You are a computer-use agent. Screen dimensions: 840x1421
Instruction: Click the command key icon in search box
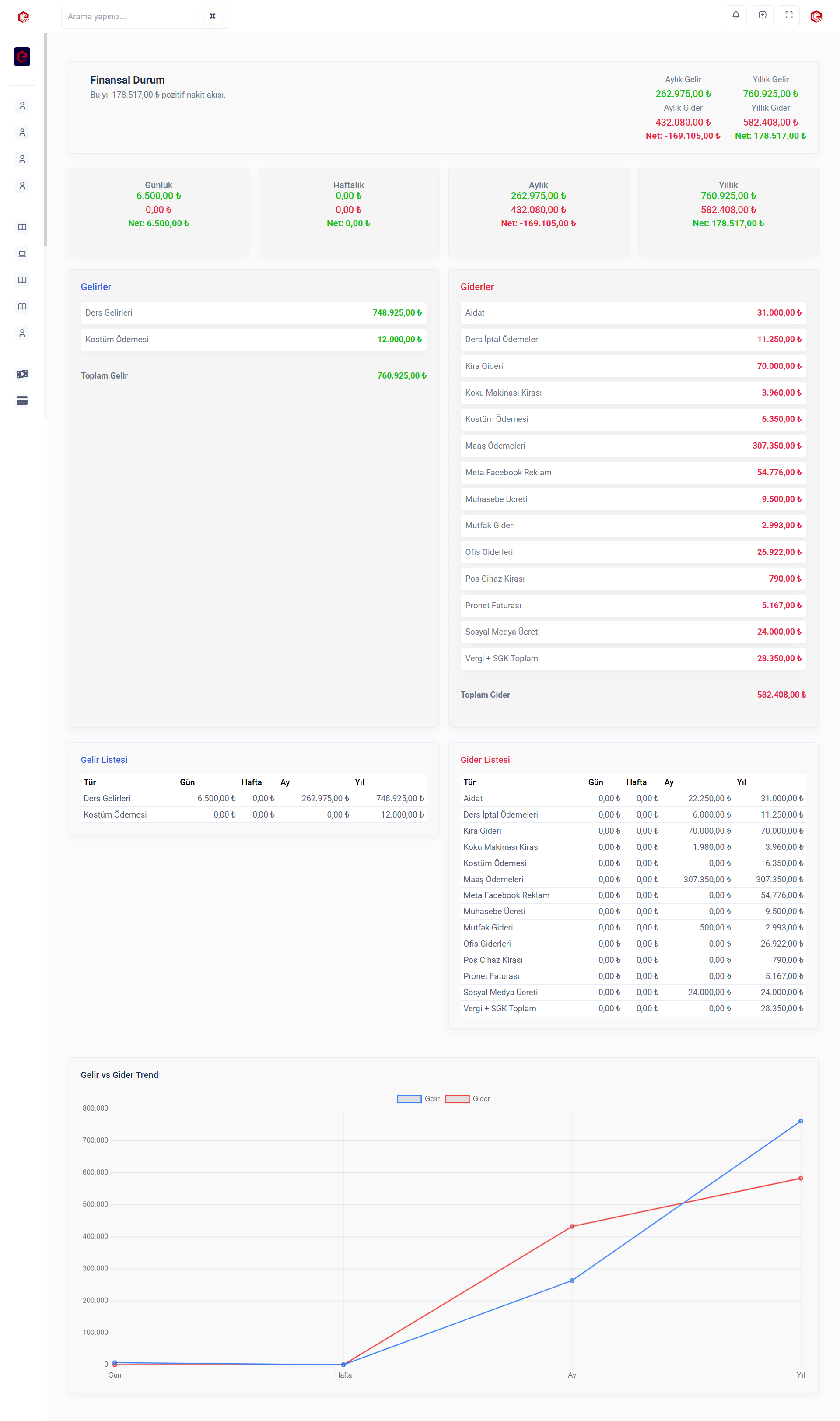coord(213,17)
